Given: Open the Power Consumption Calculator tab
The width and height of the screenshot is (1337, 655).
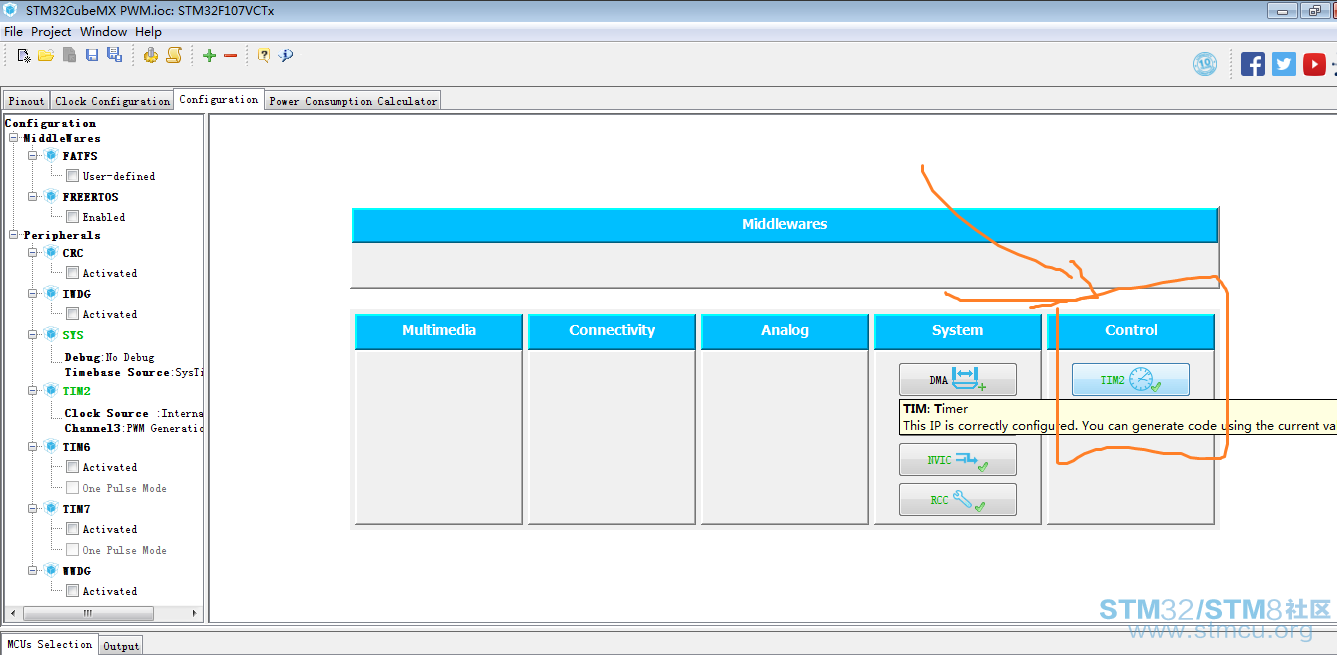Looking at the screenshot, I should [353, 101].
